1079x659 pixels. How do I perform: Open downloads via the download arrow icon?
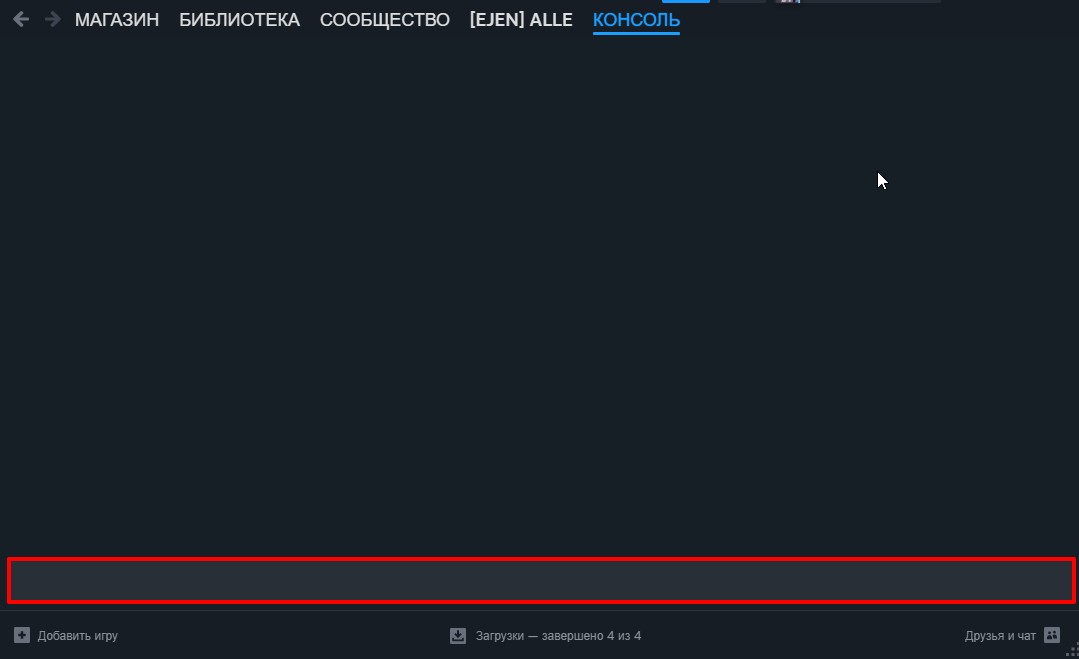tap(458, 636)
